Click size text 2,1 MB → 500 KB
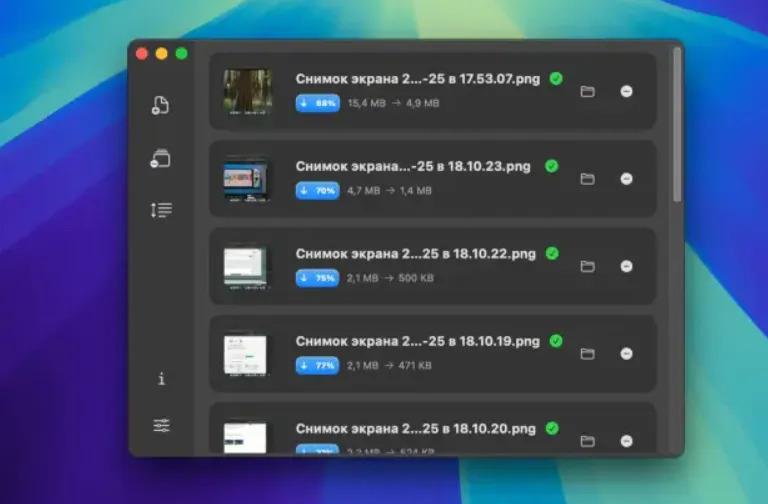Image resolution: width=768 pixels, height=504 pixels. 390,278
